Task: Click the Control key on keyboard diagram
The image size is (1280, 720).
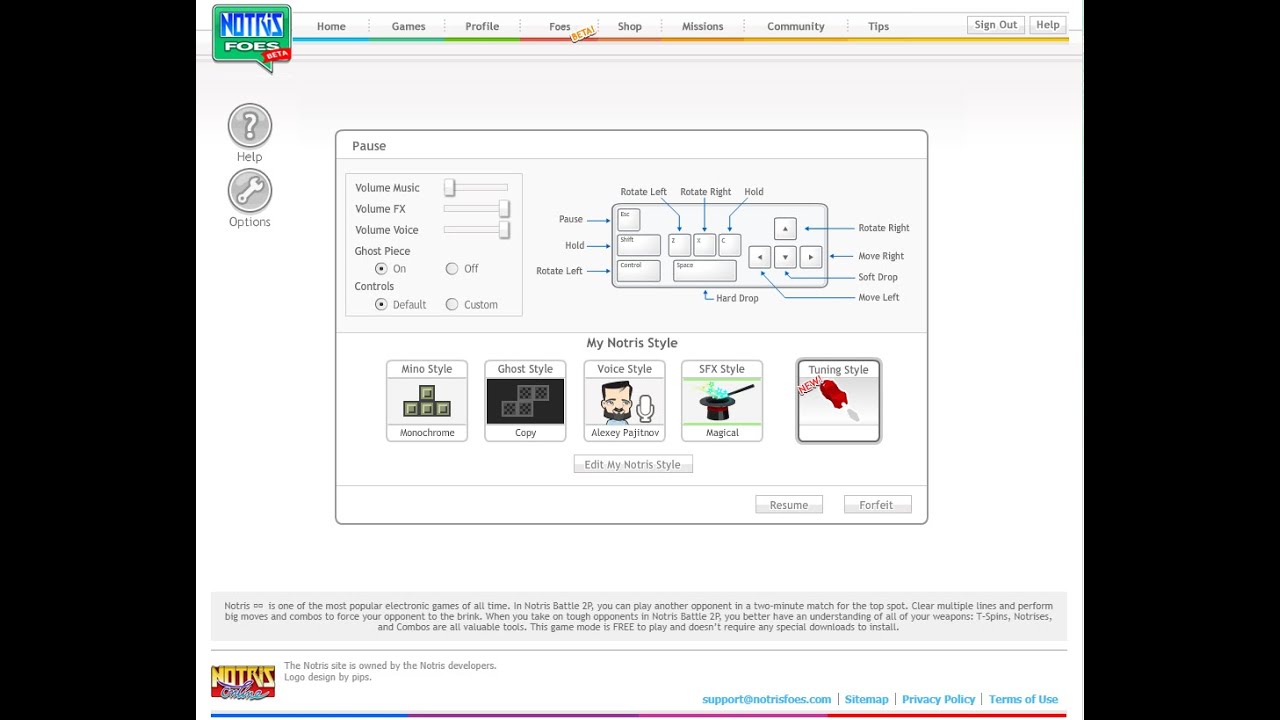Action: point(639,271)
